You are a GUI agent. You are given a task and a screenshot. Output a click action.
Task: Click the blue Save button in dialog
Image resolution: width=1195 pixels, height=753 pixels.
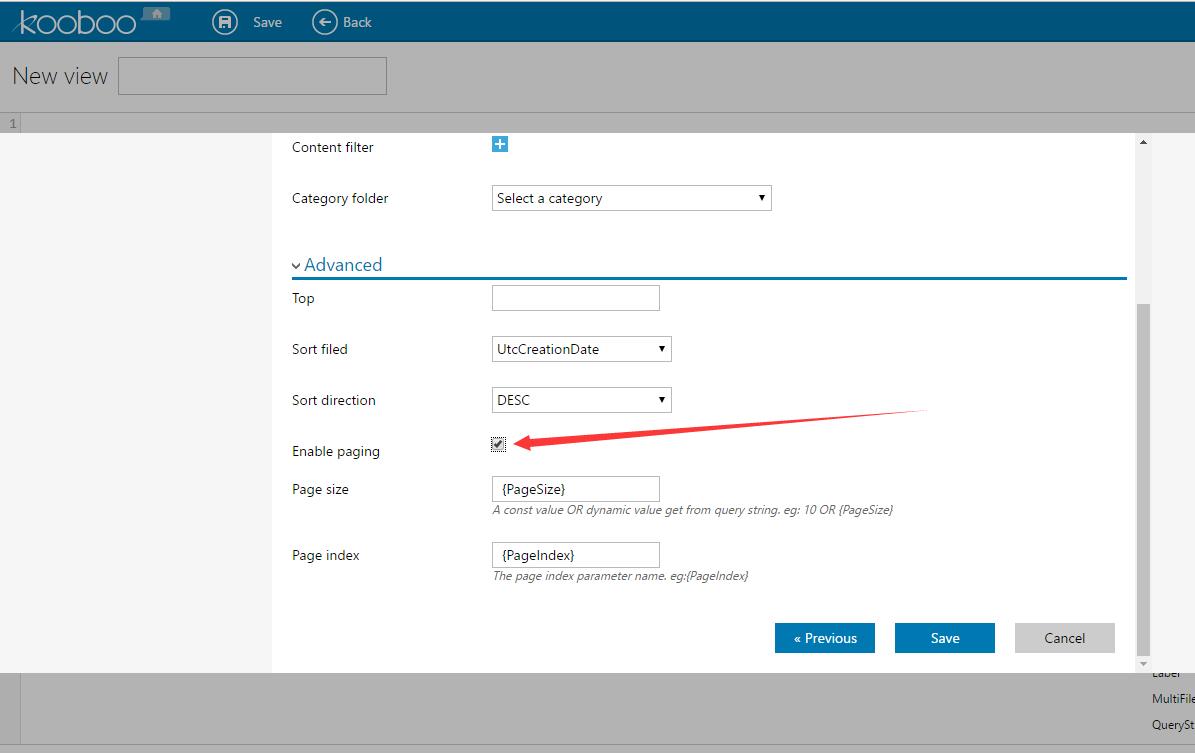coord(945,638)
